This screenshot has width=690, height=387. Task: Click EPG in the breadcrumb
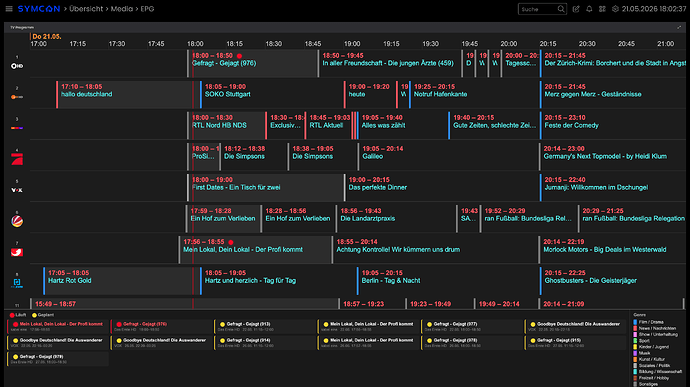pyautogui.click(x=147, y=9)
